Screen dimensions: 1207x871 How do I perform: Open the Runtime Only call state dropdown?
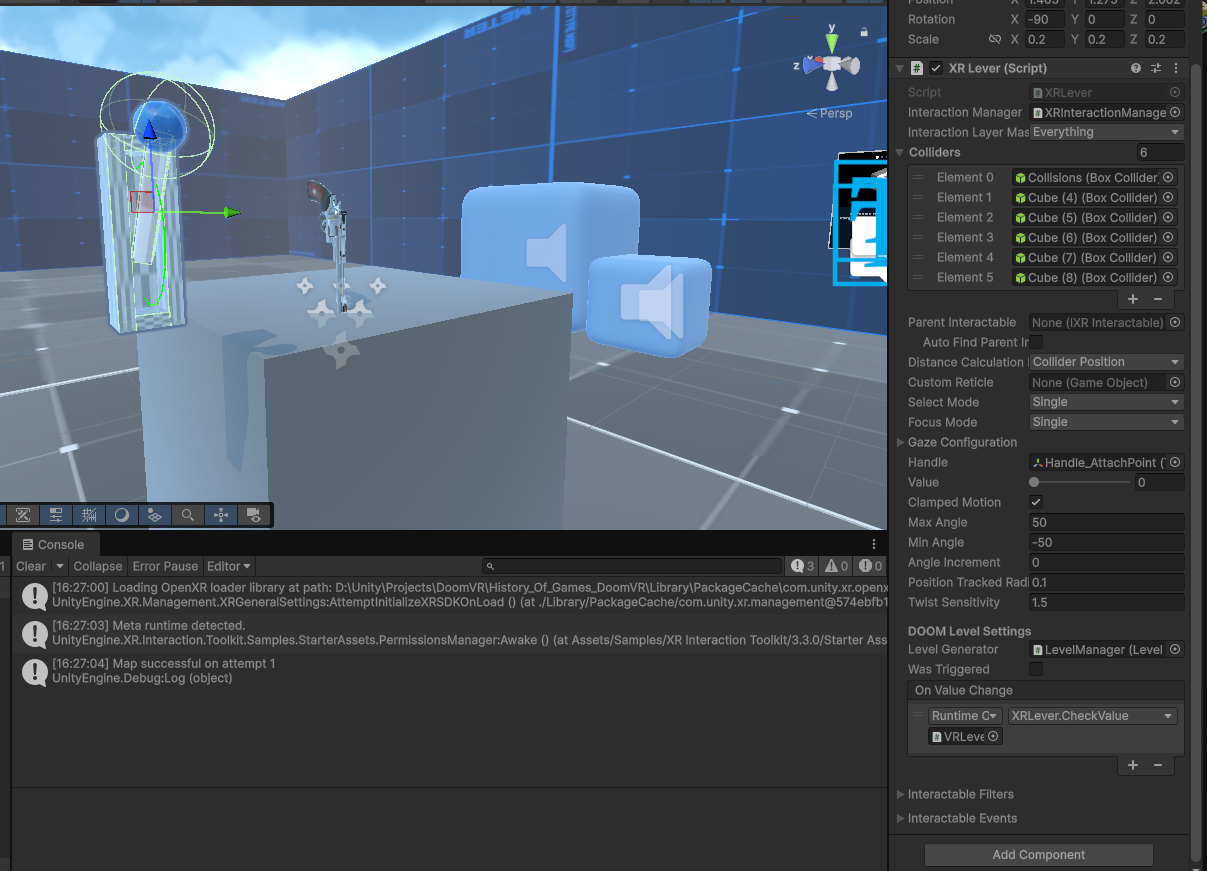966,716
